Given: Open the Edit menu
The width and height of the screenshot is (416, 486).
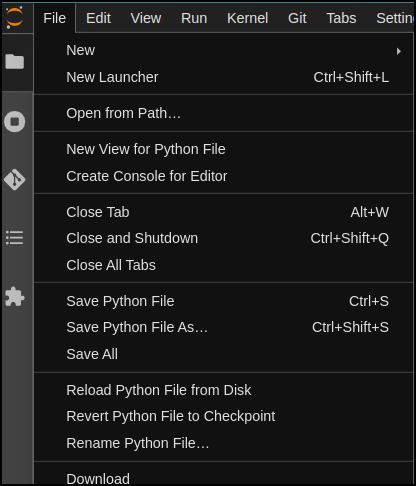Looking at the screenshot, I should [98, 18].
